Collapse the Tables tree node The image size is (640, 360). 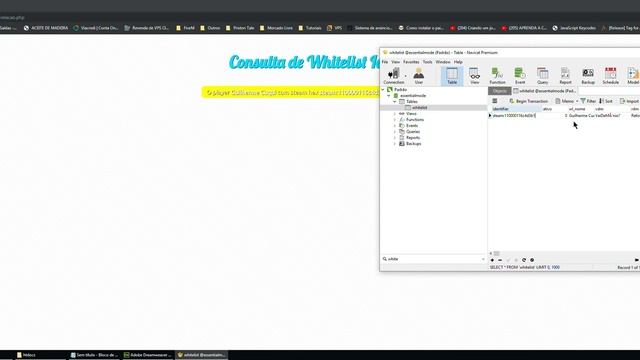tap(395, 102)
